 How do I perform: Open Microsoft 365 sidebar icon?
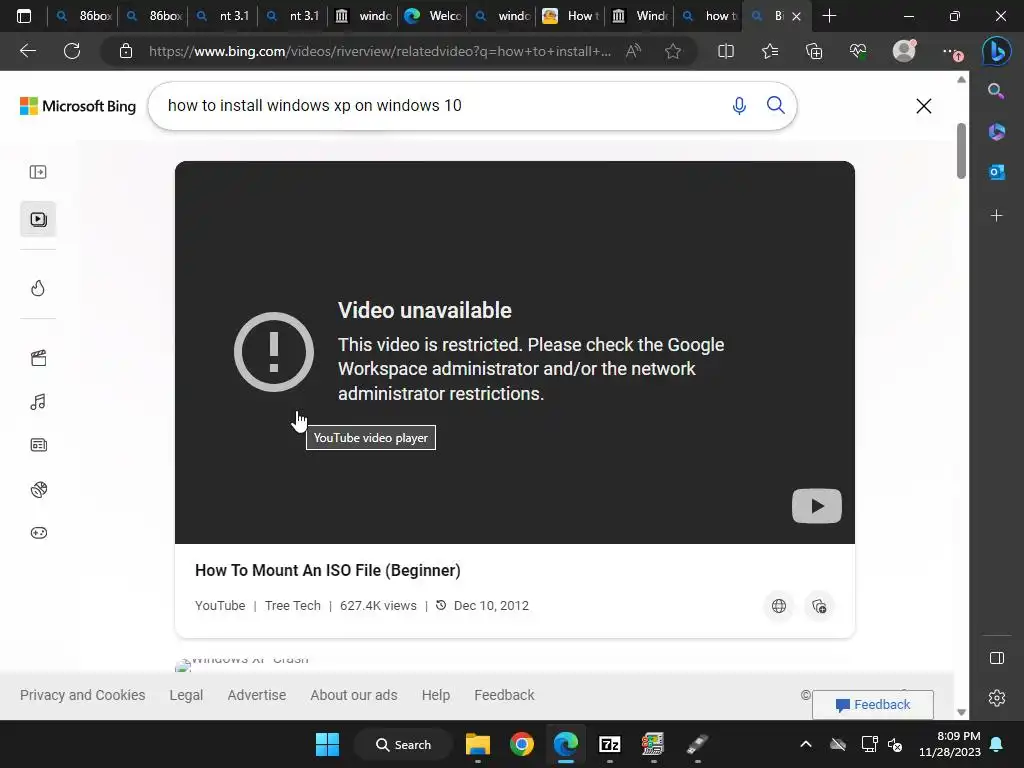coord(997,131)
